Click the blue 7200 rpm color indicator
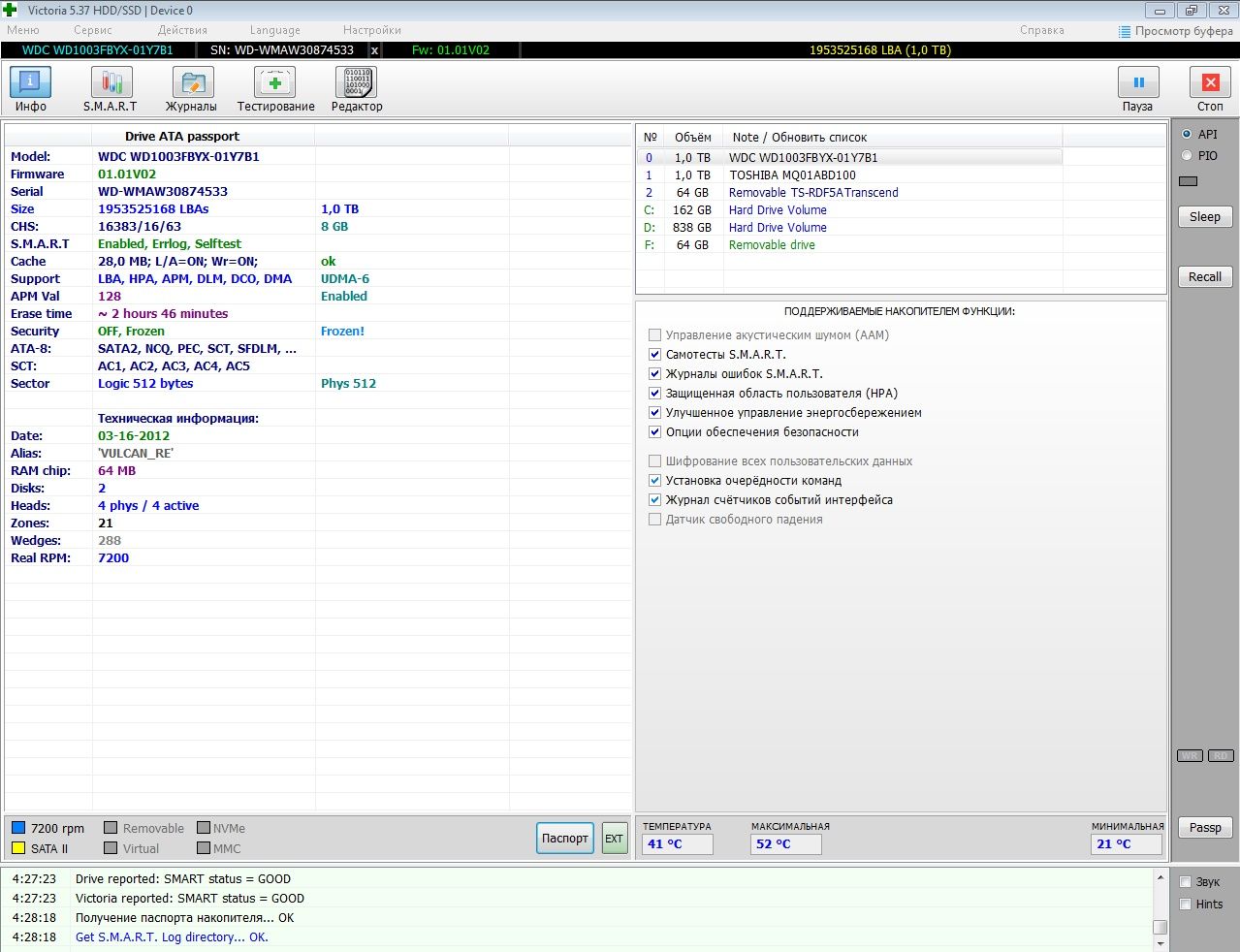This screenshot has height=952, width=1240. click(18, 828)
